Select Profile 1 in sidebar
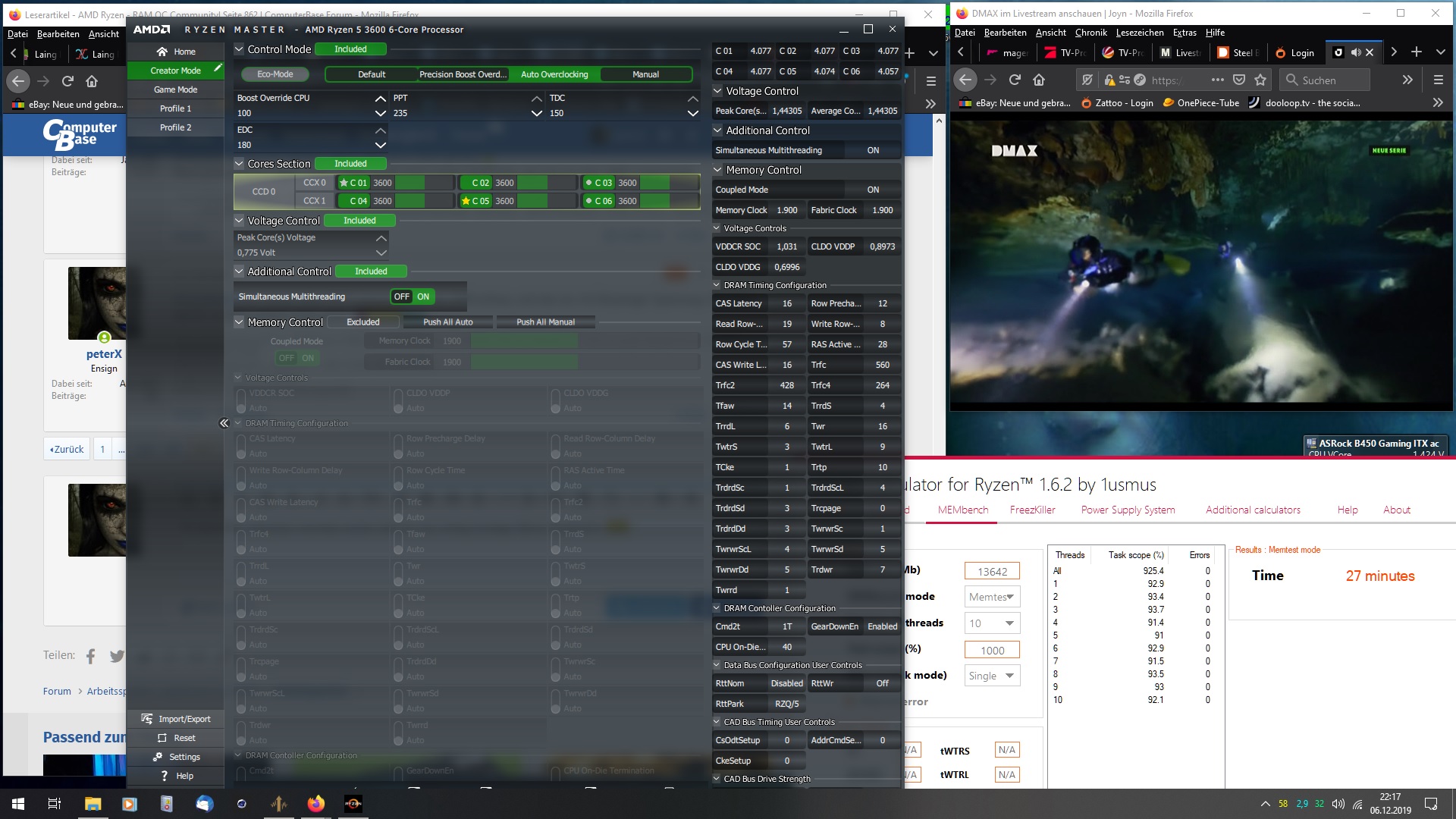 pyautogui.click(x=175, y=108)
